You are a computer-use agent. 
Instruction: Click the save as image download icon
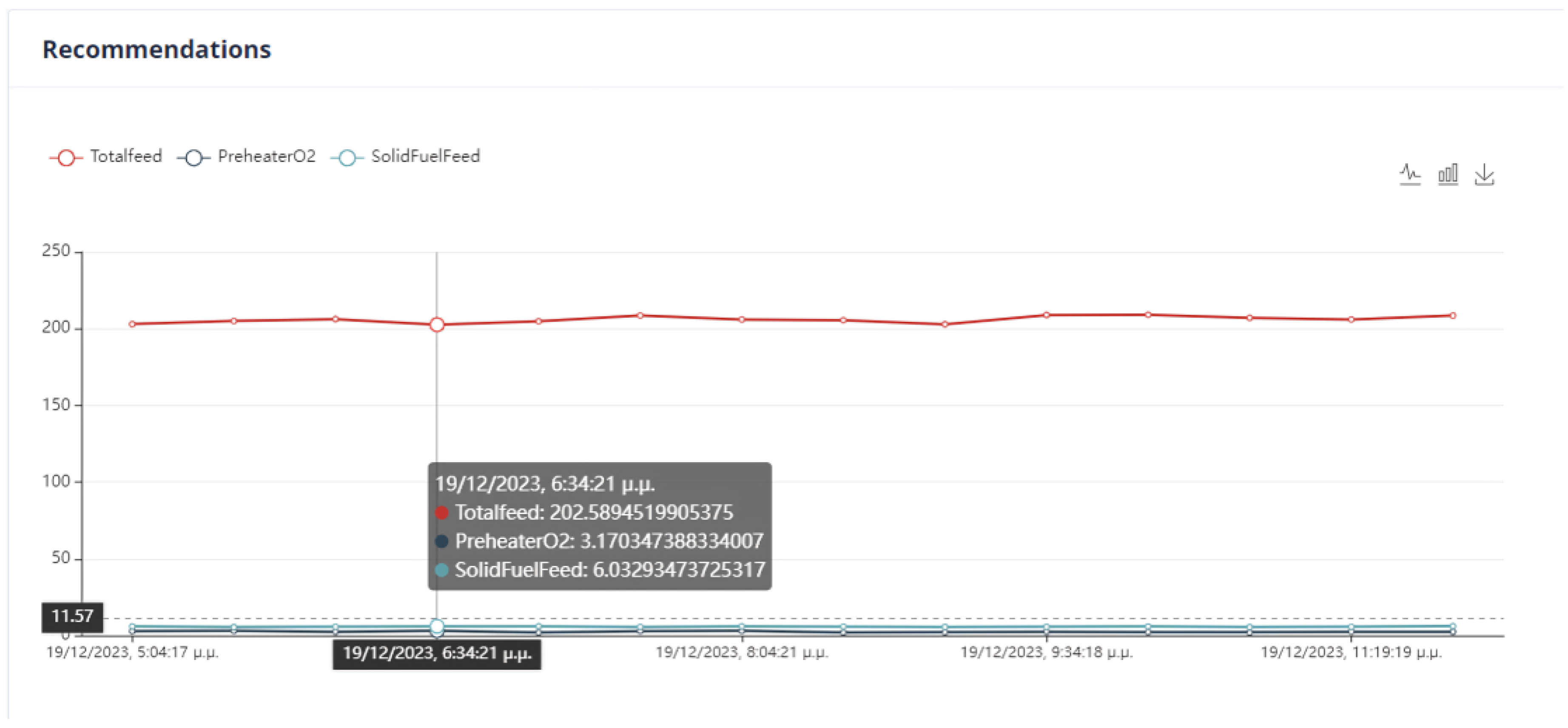(x=1484, y=174)
